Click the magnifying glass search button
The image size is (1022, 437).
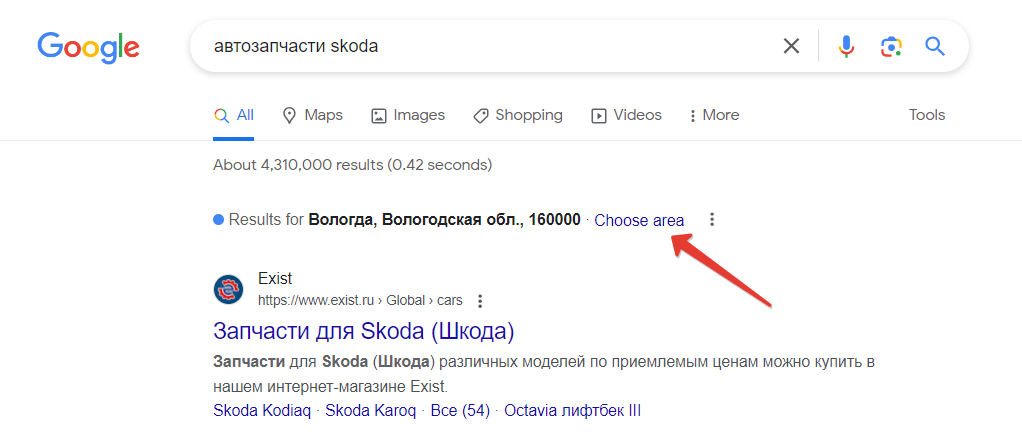pos(935,46)
